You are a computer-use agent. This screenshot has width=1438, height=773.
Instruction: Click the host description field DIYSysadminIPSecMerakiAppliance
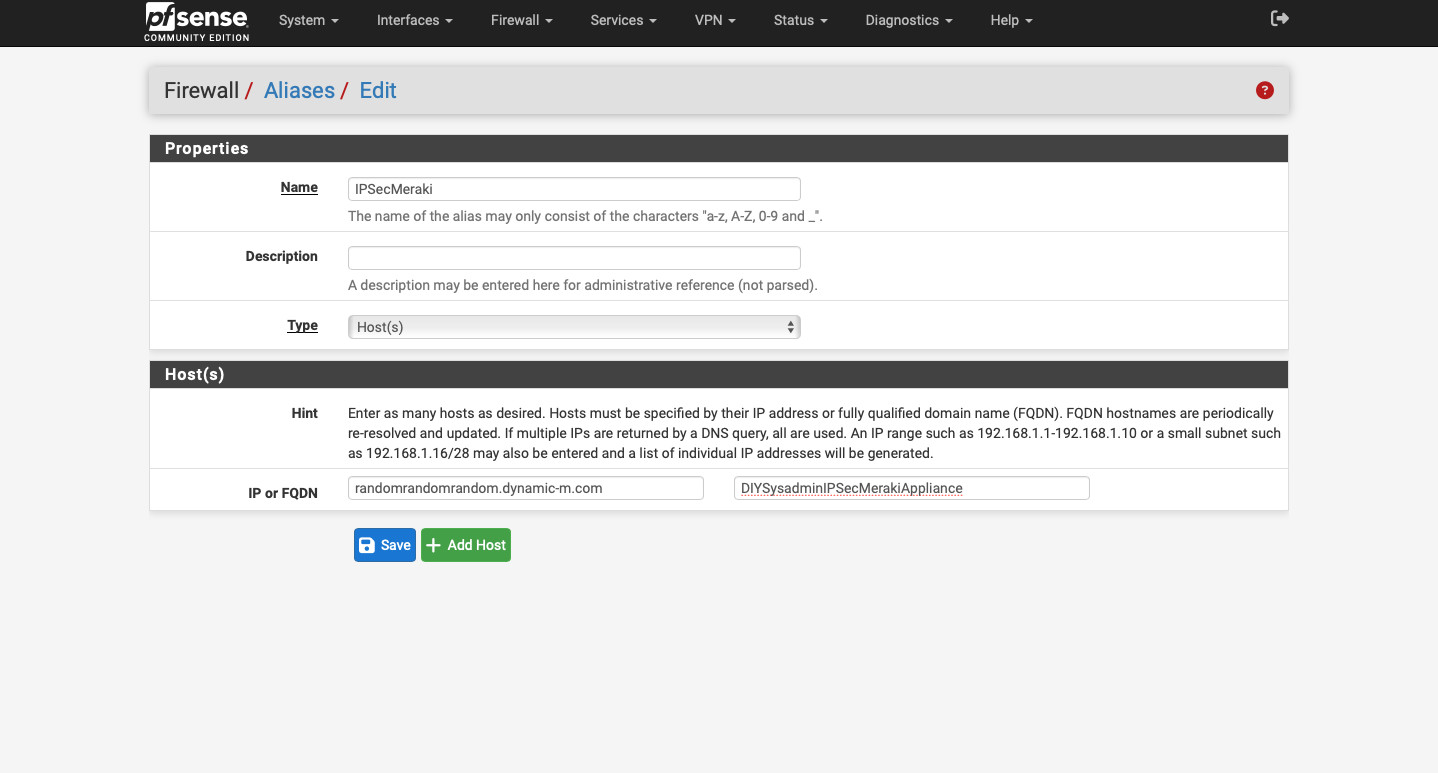pos(911,488)
